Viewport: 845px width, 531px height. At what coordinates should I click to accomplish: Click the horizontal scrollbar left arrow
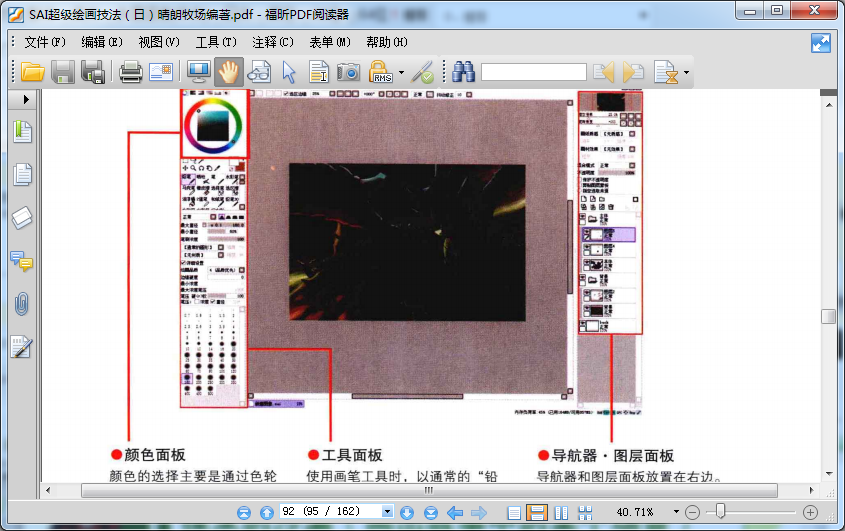(48, 491)
